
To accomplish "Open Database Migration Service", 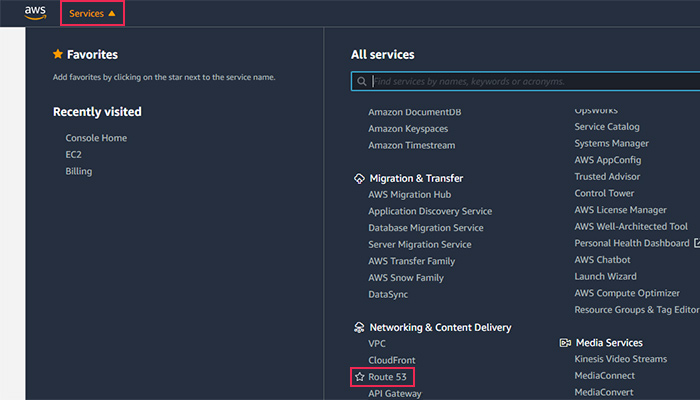I will pos(426,228).
